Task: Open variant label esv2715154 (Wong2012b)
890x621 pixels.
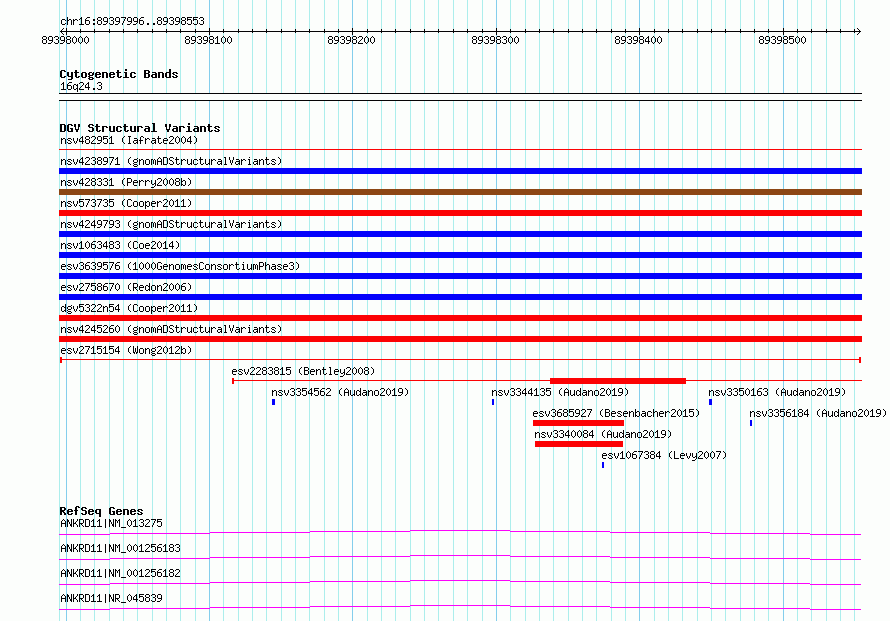Action: click(126, 350)
